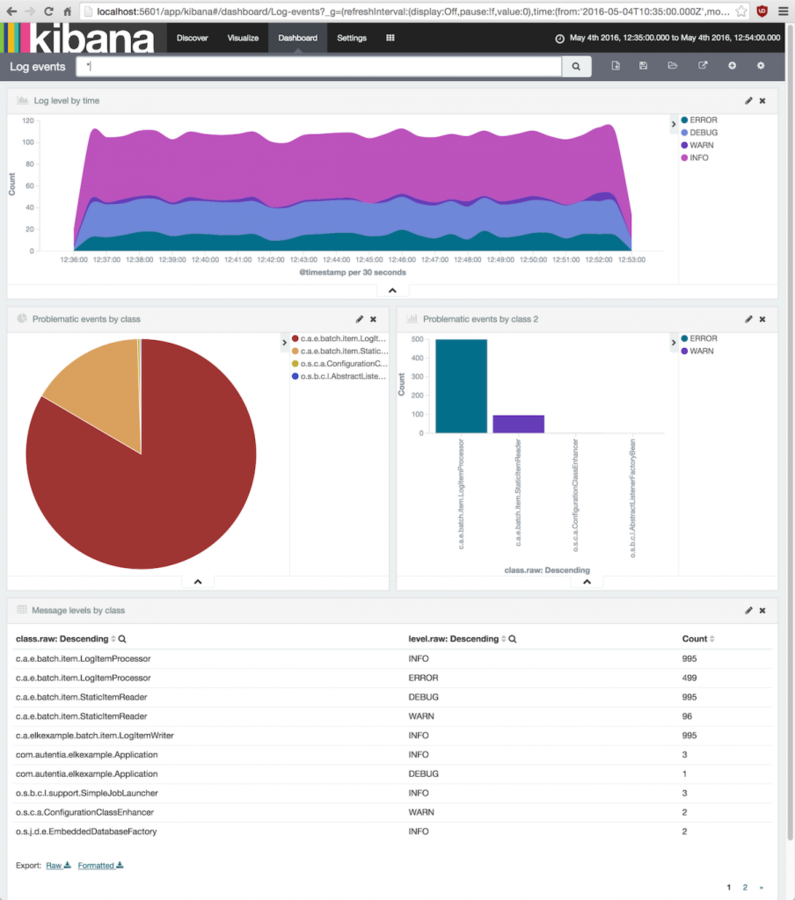This screenshot has width=795, height=900.
Task: Click the teal ERROR bar for LogItemProcessor
Action: point(461,386)
